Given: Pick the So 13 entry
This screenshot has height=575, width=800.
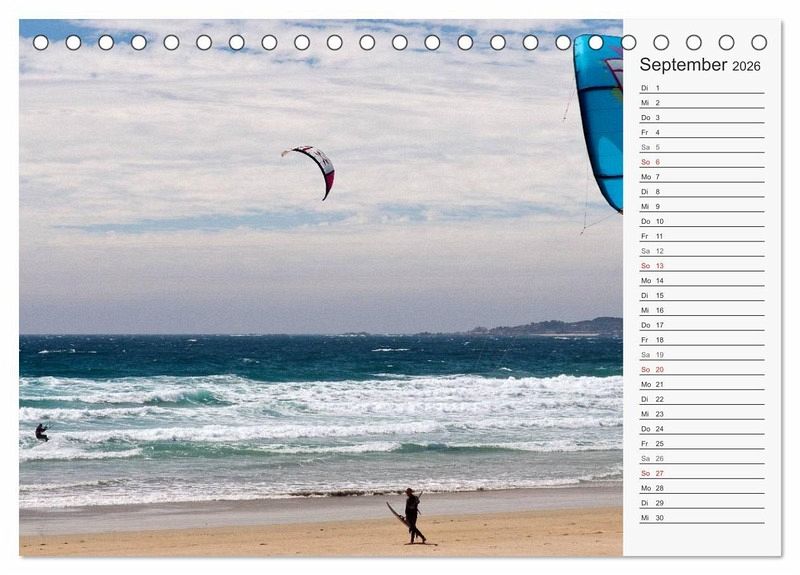Looking at the screenshot, I should point(701,266).
